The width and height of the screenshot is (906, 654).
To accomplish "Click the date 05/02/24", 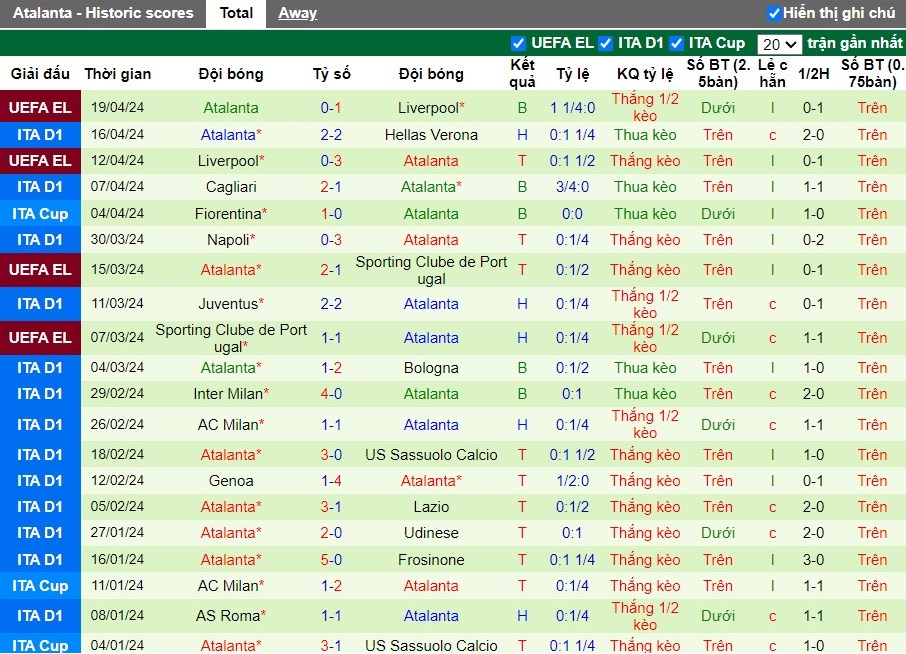I will pyautogui.click(x=117, y=507).
